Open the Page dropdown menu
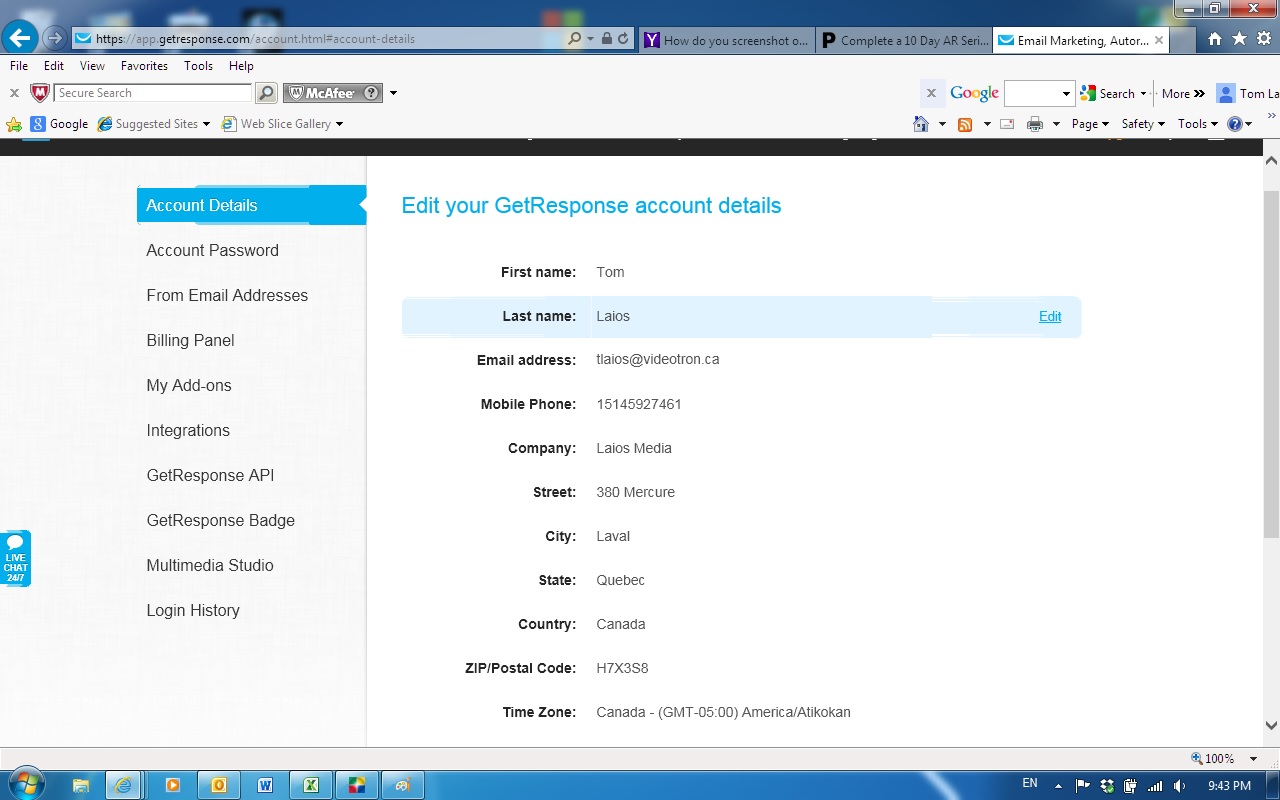The height and width of the screenshot is (800, 1280). (1090, 124)
